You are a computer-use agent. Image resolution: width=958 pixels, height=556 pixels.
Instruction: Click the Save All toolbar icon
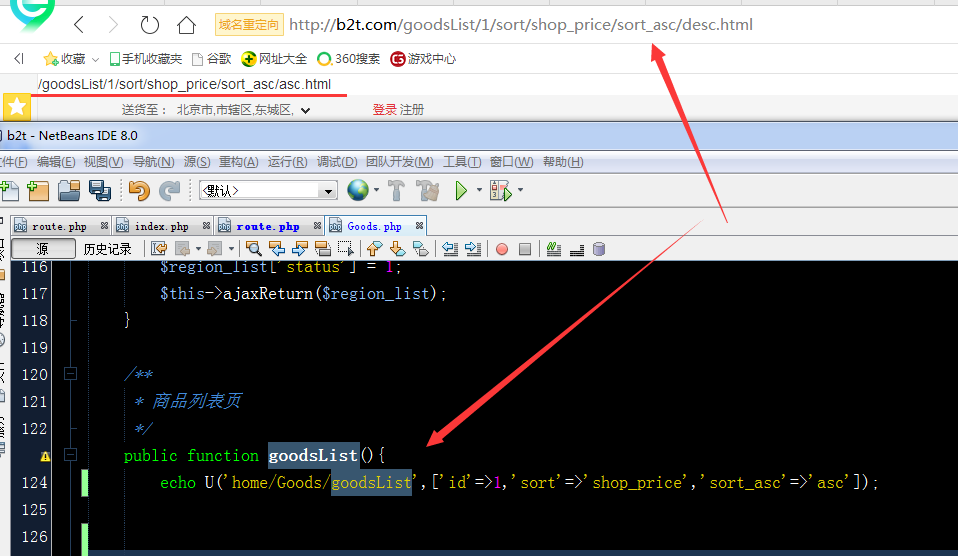coord(99,190)
